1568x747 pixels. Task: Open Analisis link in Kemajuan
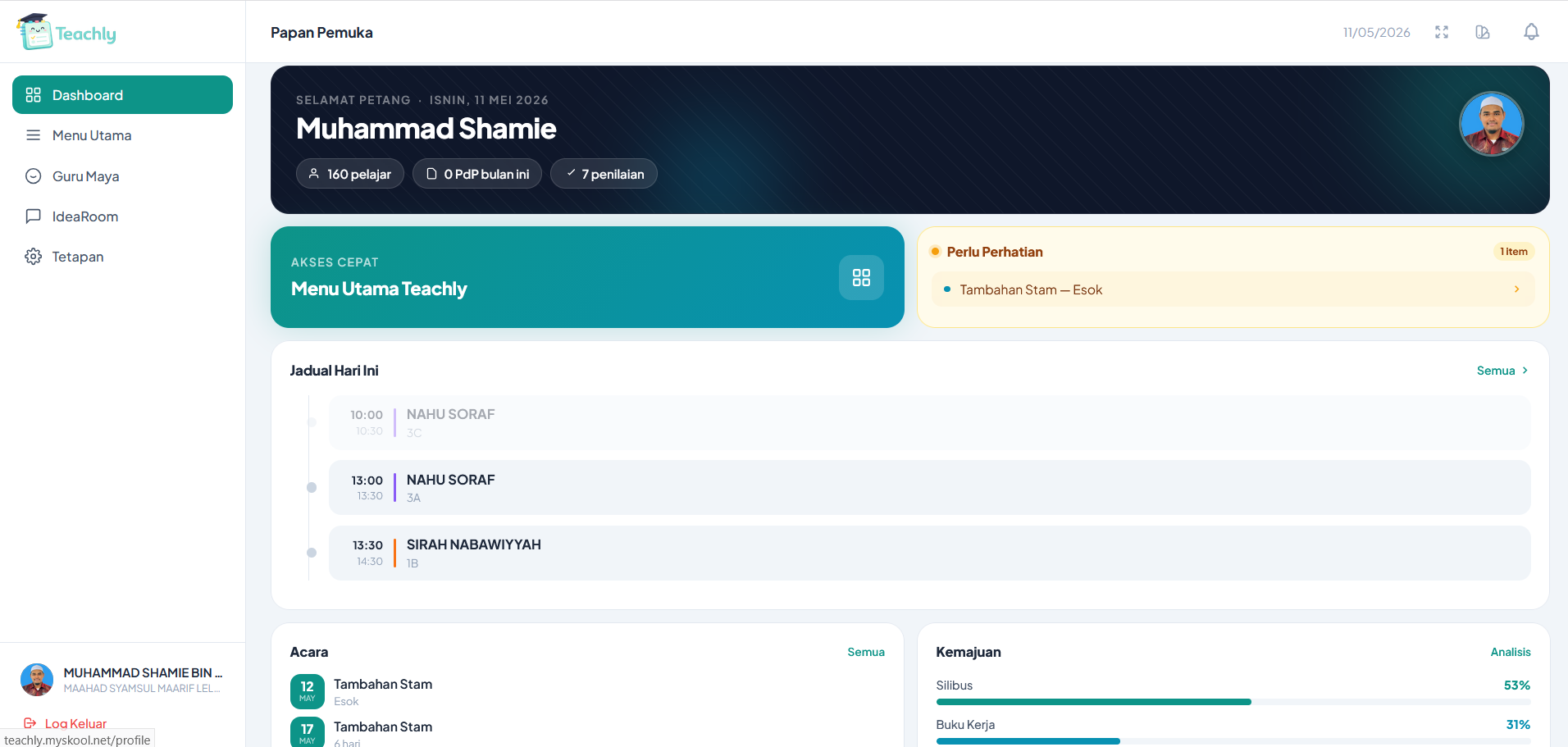point(1511,652)
